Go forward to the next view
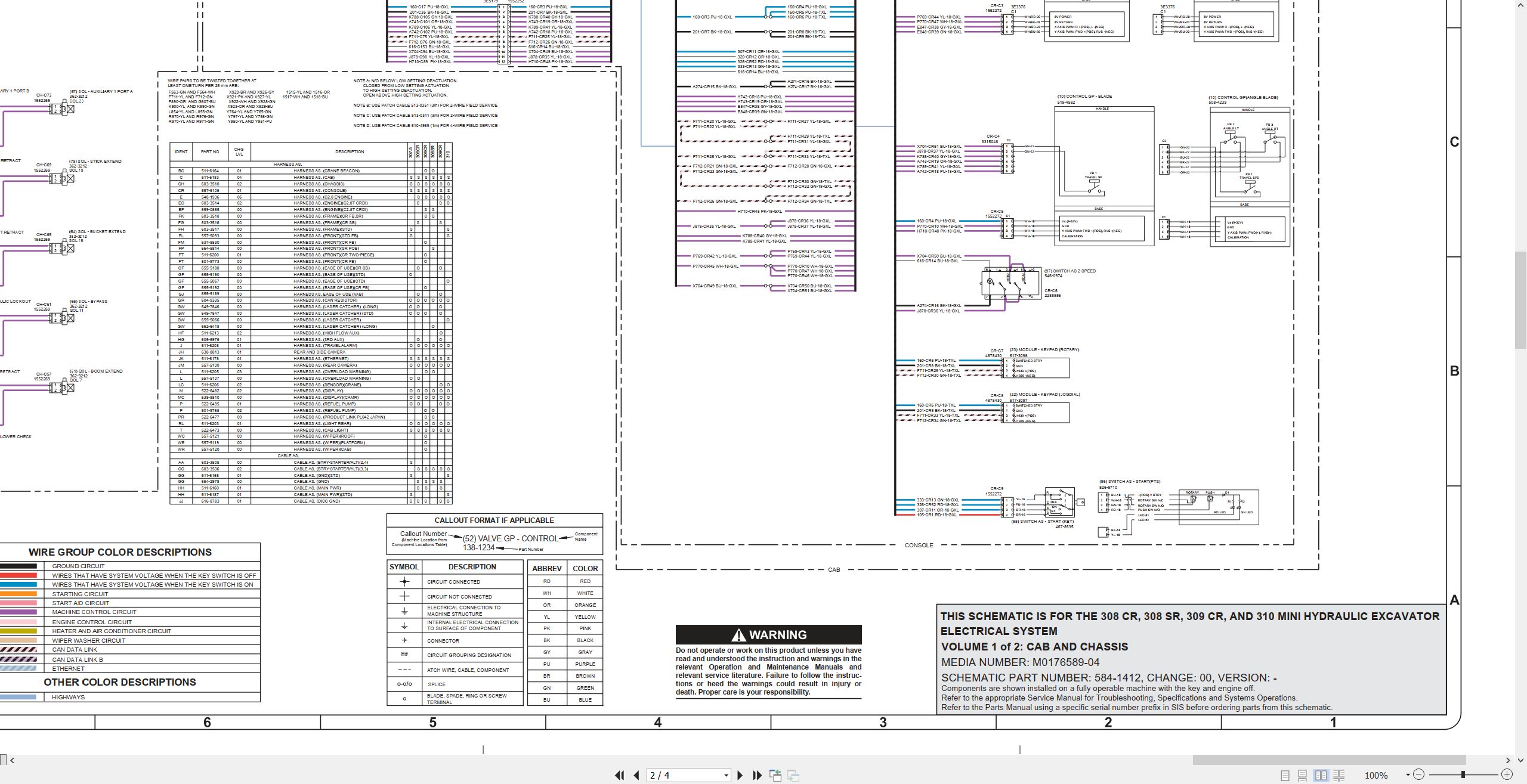The height and width of the screenshot is (784, 1527). point(793,775)
